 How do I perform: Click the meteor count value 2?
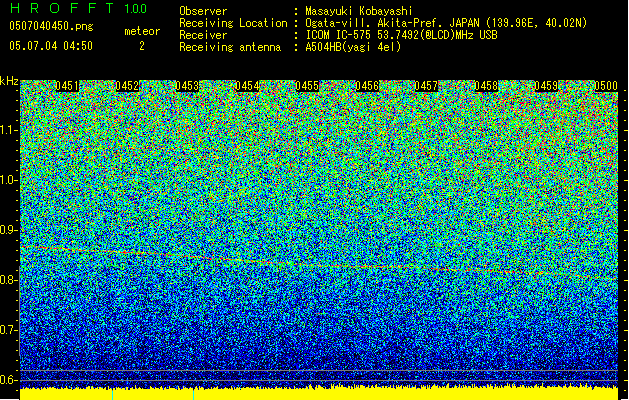pyautogui.click(x=142, y=46)
